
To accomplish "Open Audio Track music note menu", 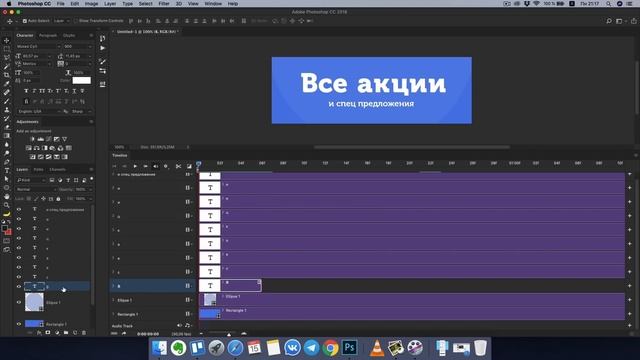I will pos(188,326).
